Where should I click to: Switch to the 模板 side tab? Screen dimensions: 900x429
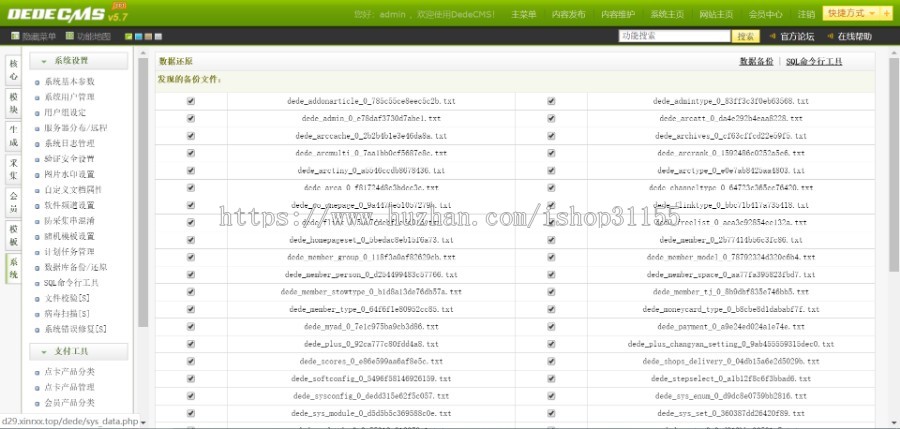click(13, 235)
